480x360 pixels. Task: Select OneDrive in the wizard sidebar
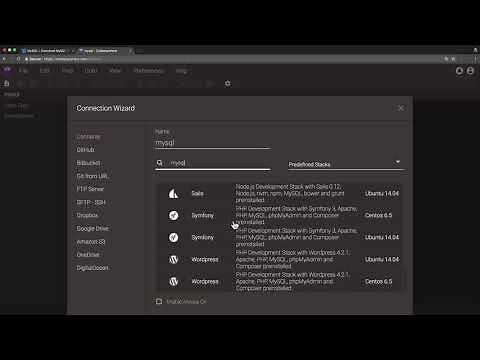coord(88,255)
